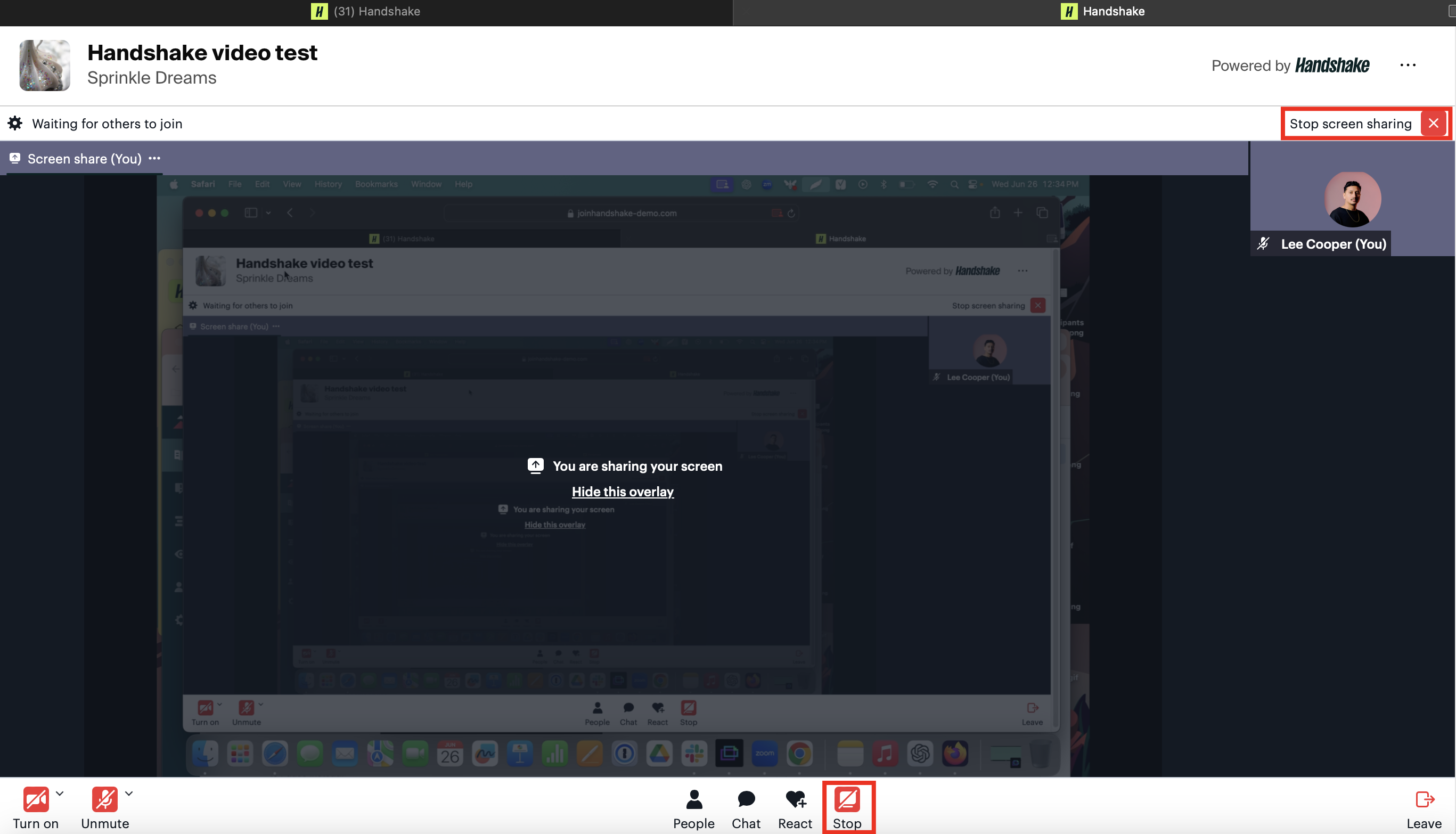
Task: Click Lee Cooper's avatar tile
Action: pyautogui.click(x=1352, y=199)
